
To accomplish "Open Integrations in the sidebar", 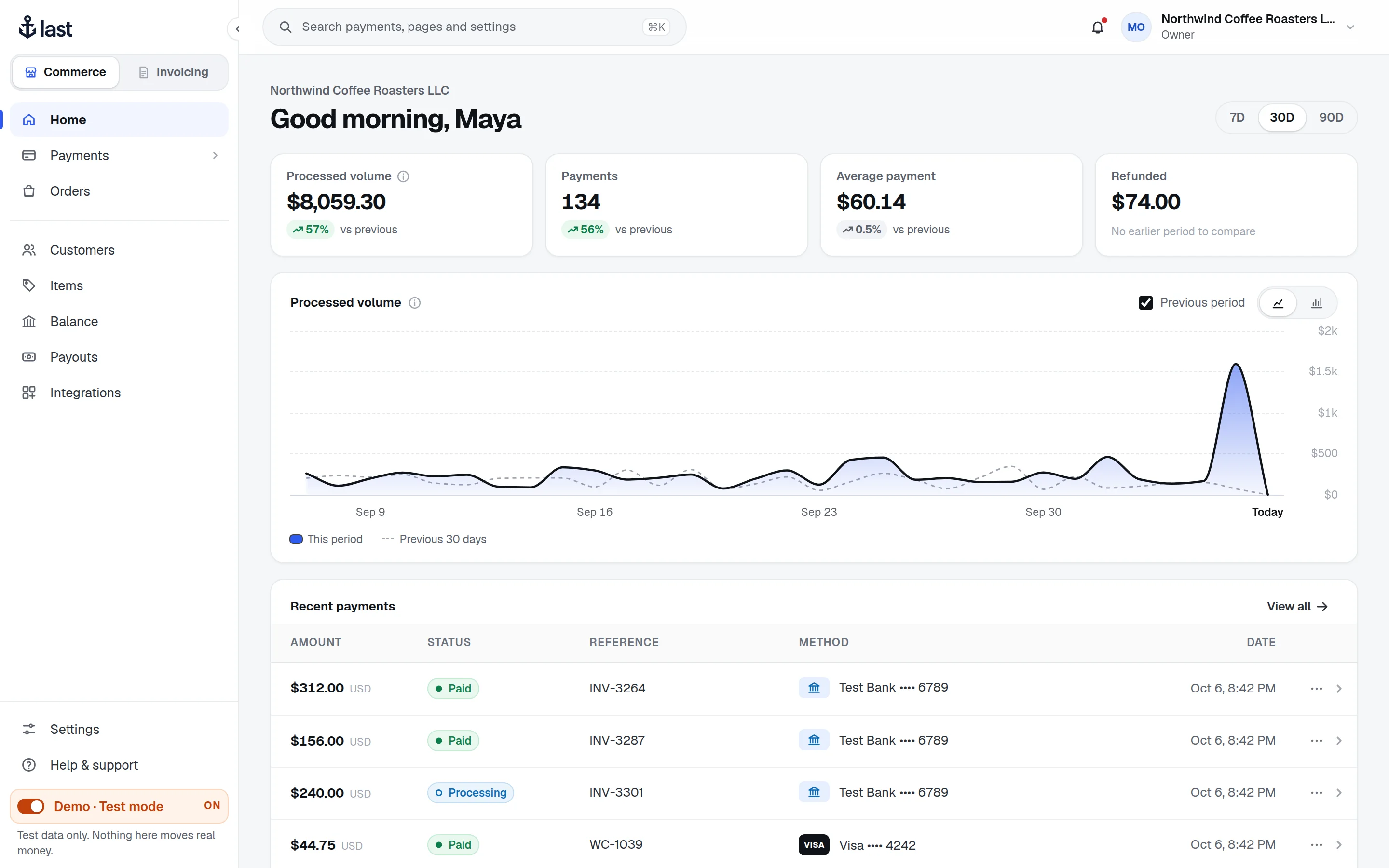I will click(x=119, y=393).
